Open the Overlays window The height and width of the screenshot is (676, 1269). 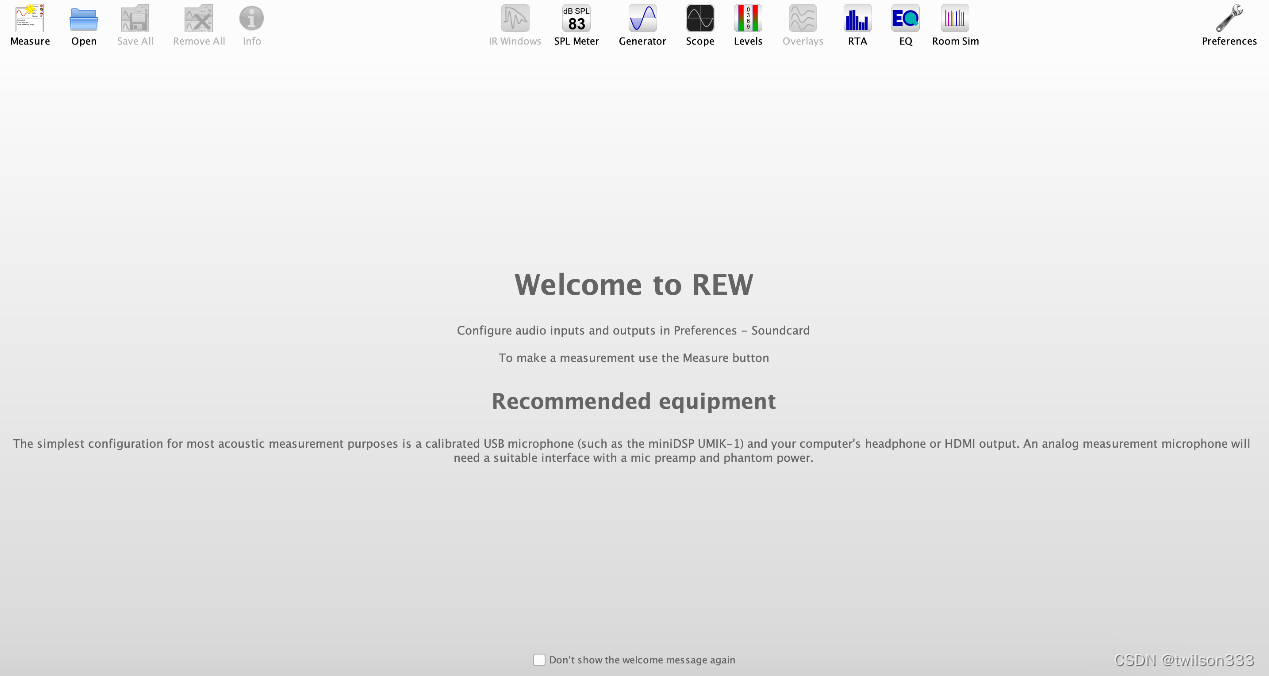pos(803,18)
